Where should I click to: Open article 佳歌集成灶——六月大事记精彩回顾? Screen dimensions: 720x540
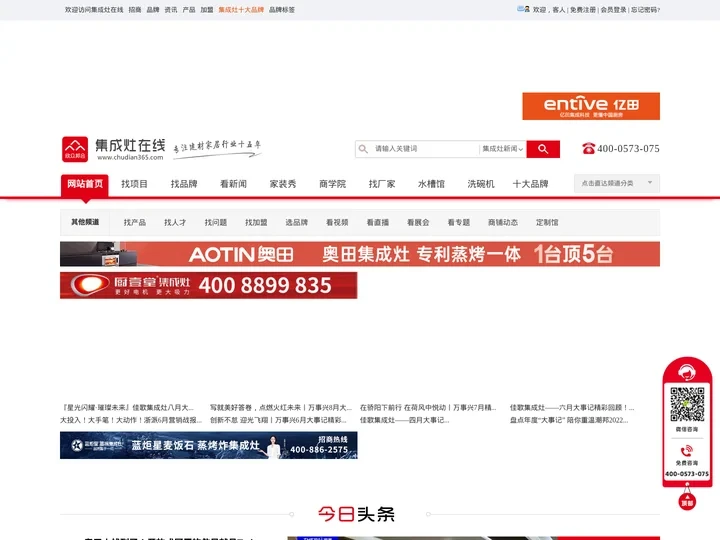coord(572,407)
